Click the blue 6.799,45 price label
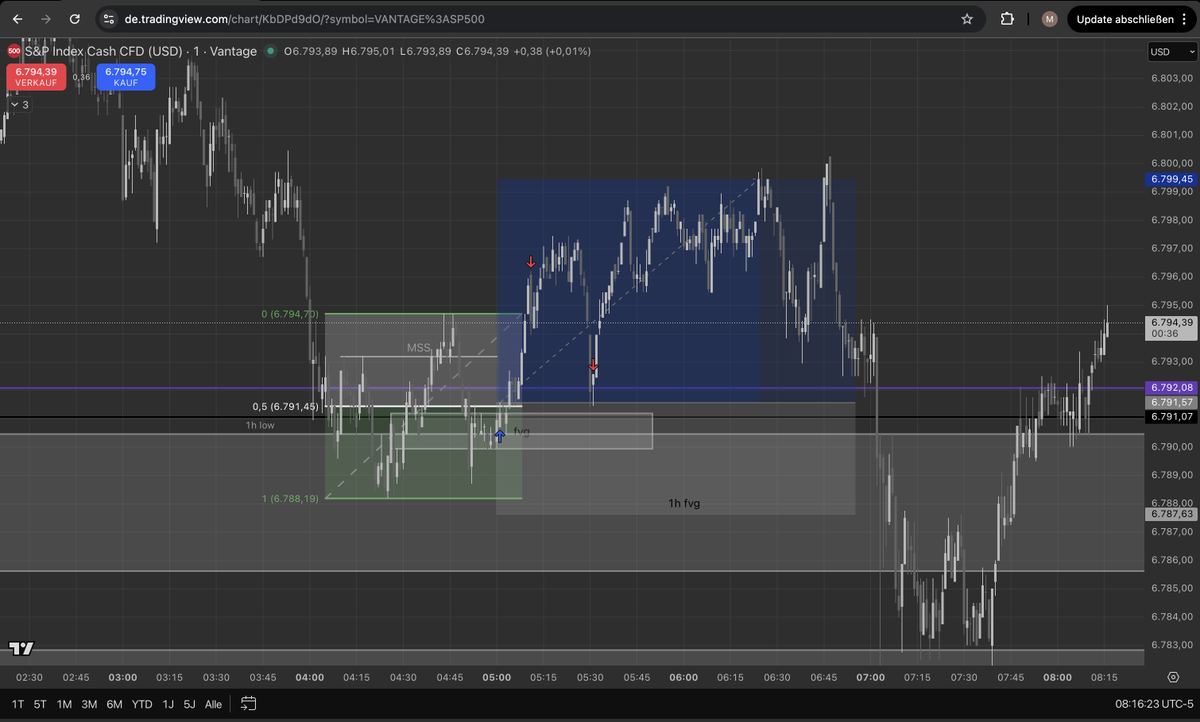Screen dimensions: 1200x722 pos(1172,180)
